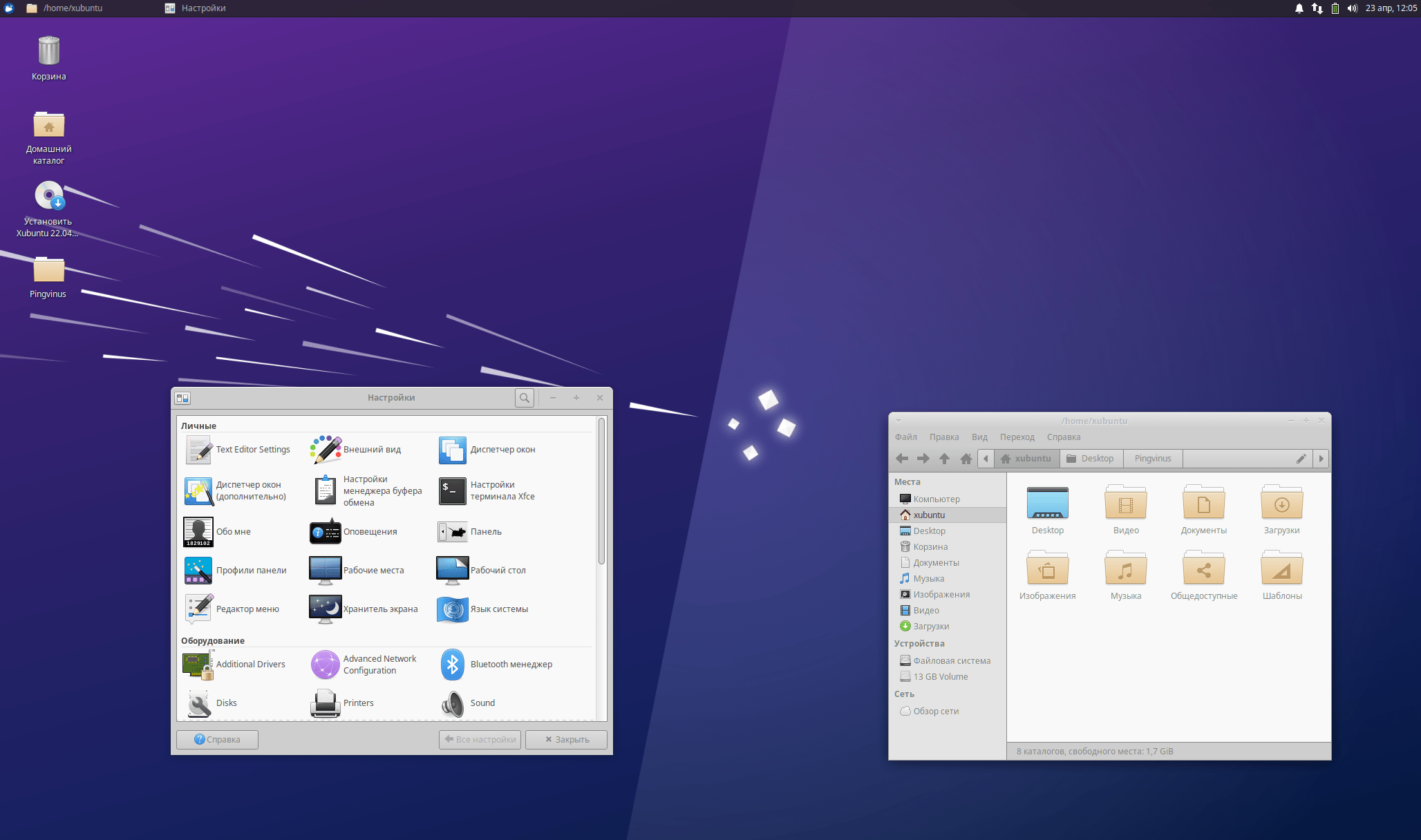The image size is (1421, 840).
Task: Open Disks settings item
Action: click(x=211, y=703)
